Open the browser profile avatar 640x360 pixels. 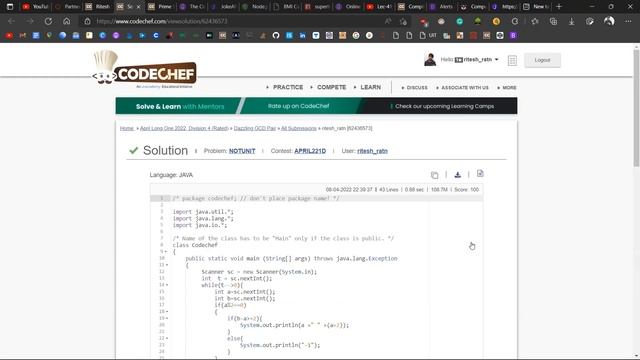click(x=609, y=21)
